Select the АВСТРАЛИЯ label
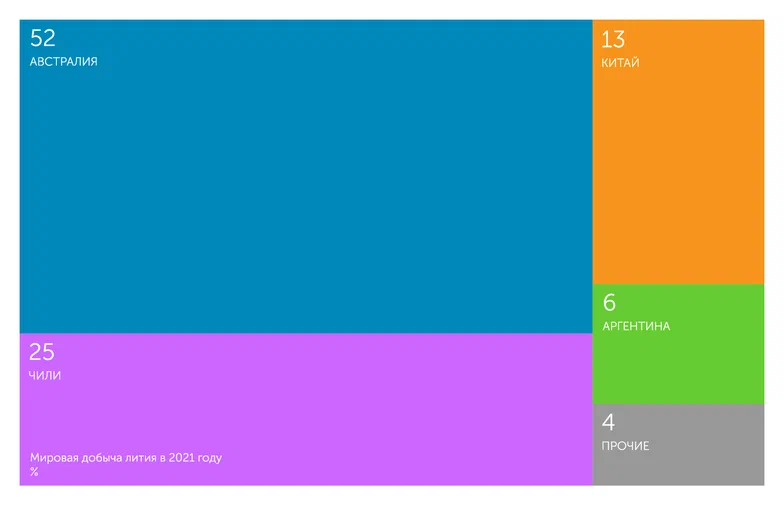Image resolution: width=784 pixels, height=506 pixels. 64,62
